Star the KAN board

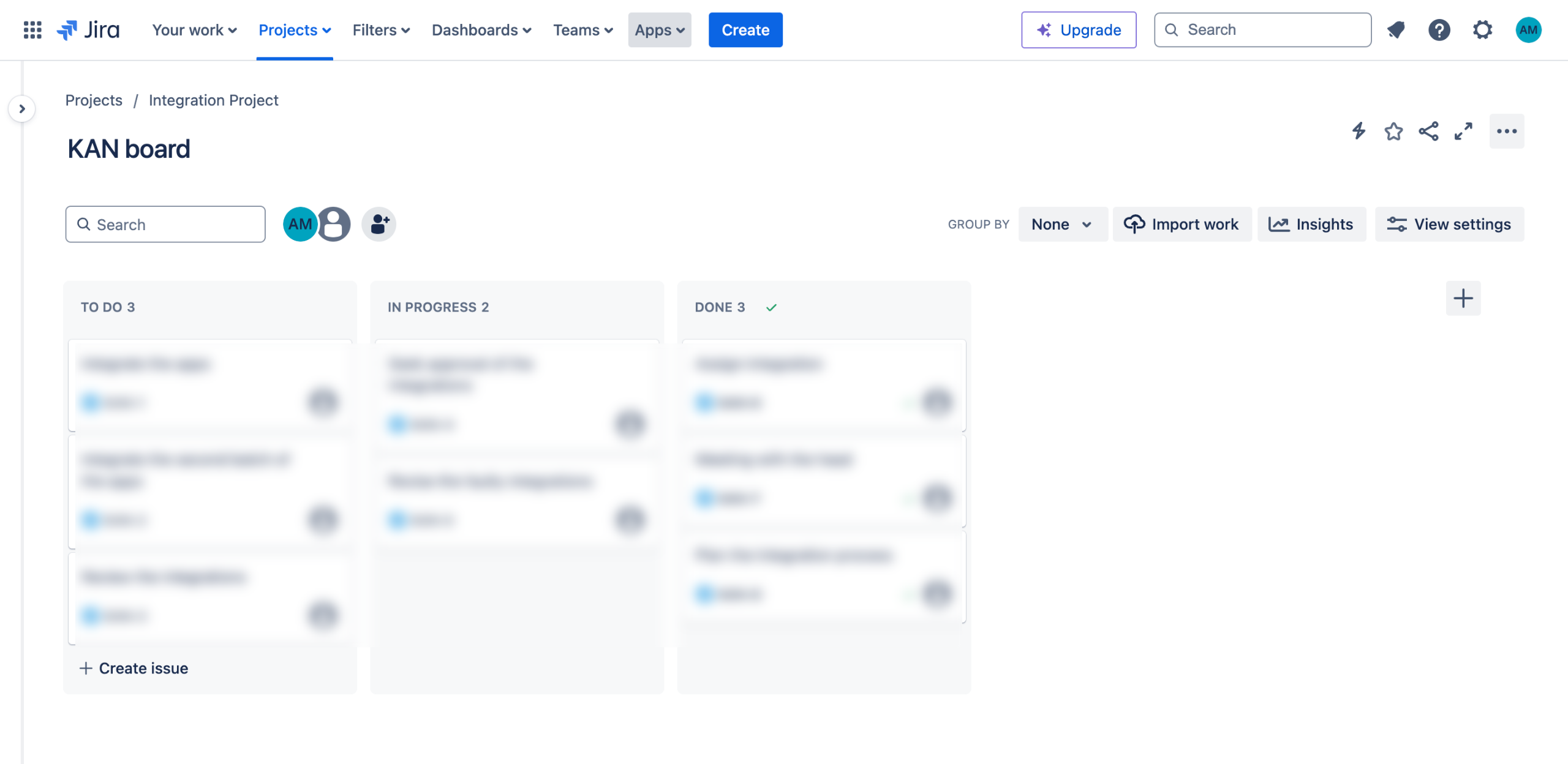[1393, 131]
